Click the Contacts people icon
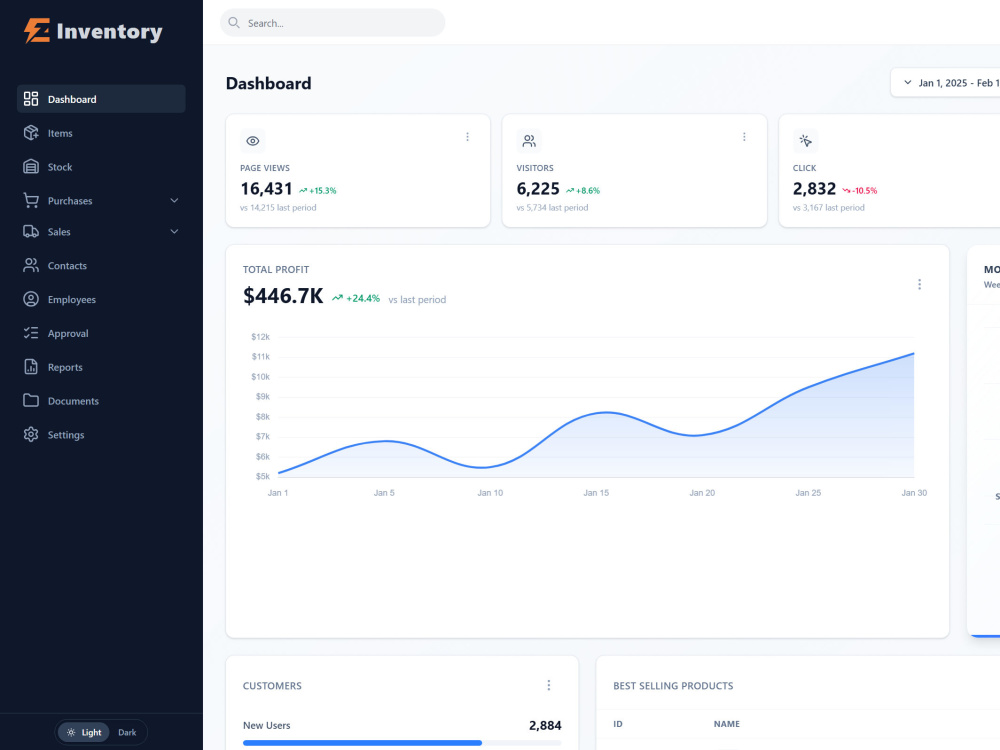This screenshot has width=1000, height=750. tap(31, 265)
